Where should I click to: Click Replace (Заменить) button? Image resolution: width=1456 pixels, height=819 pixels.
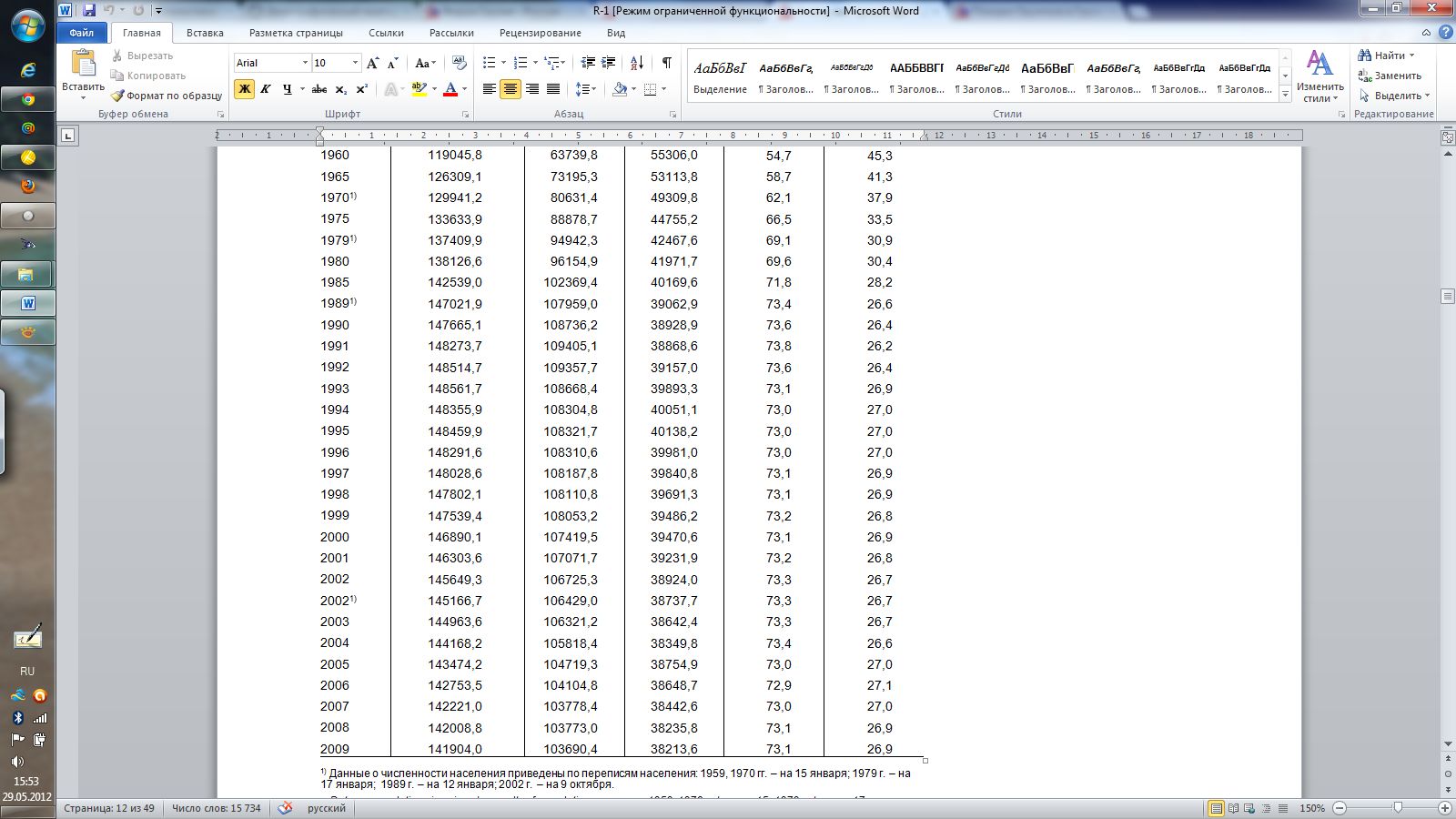coord(1390,76)
